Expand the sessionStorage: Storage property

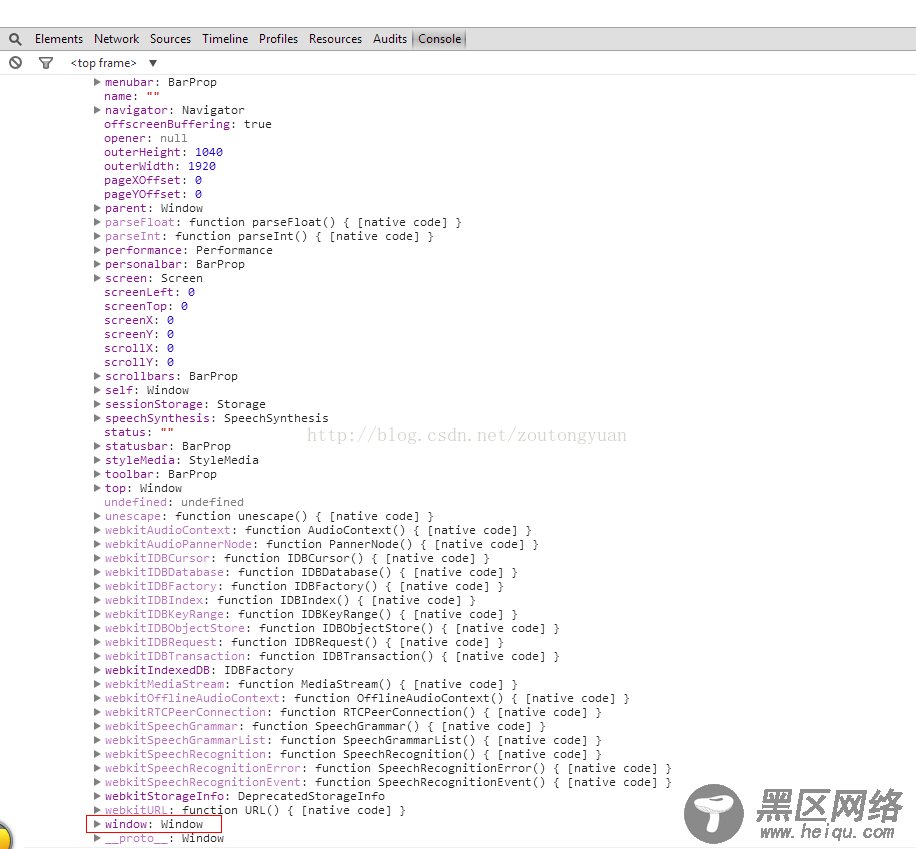(x=97, y=404)
